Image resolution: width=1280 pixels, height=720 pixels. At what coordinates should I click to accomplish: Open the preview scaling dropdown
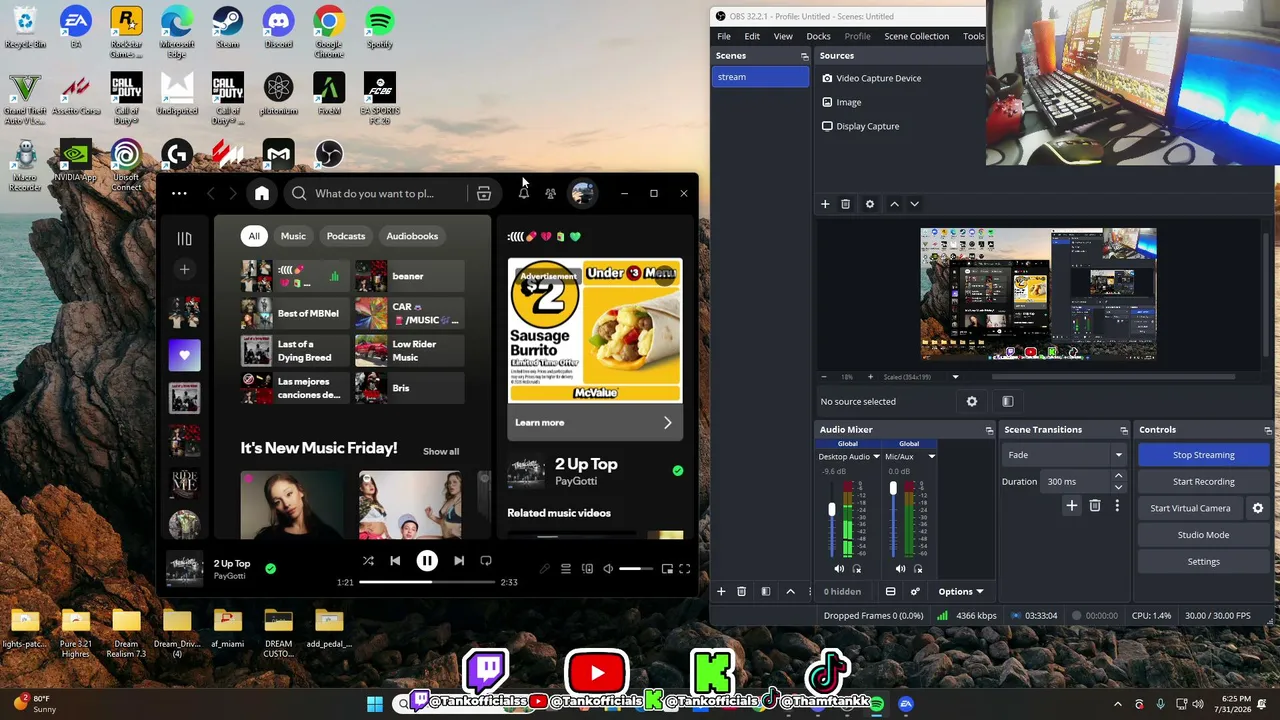coord(955,377)
